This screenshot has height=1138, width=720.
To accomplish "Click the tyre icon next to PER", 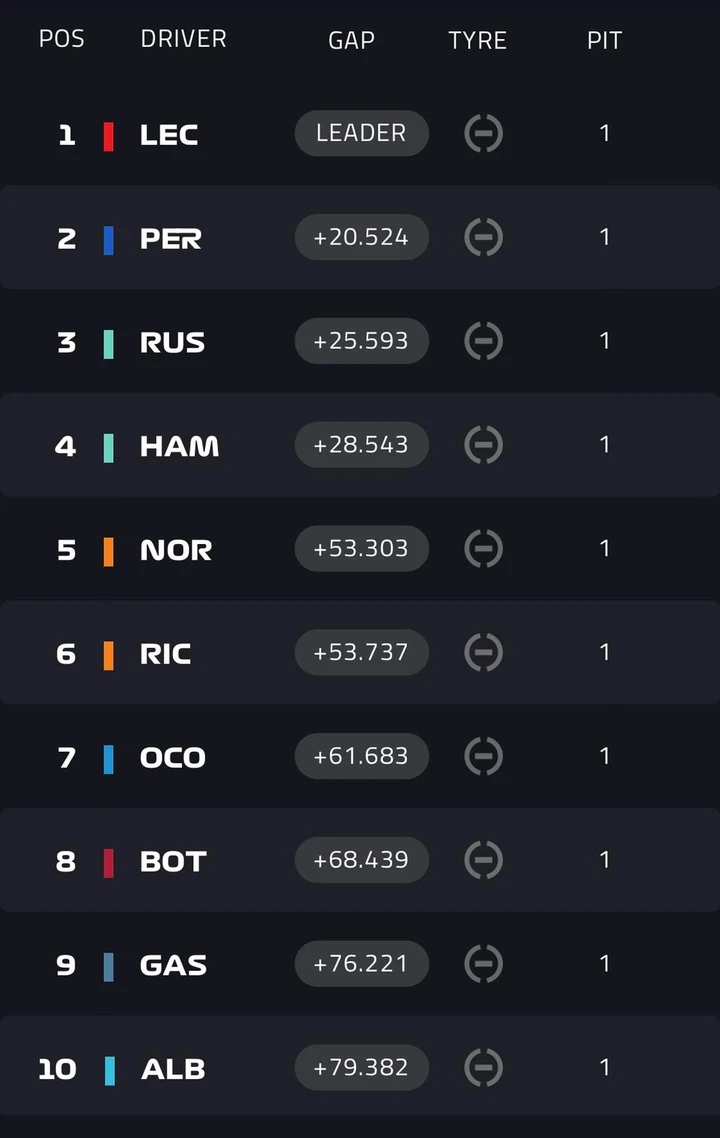I will coord(483,237).
